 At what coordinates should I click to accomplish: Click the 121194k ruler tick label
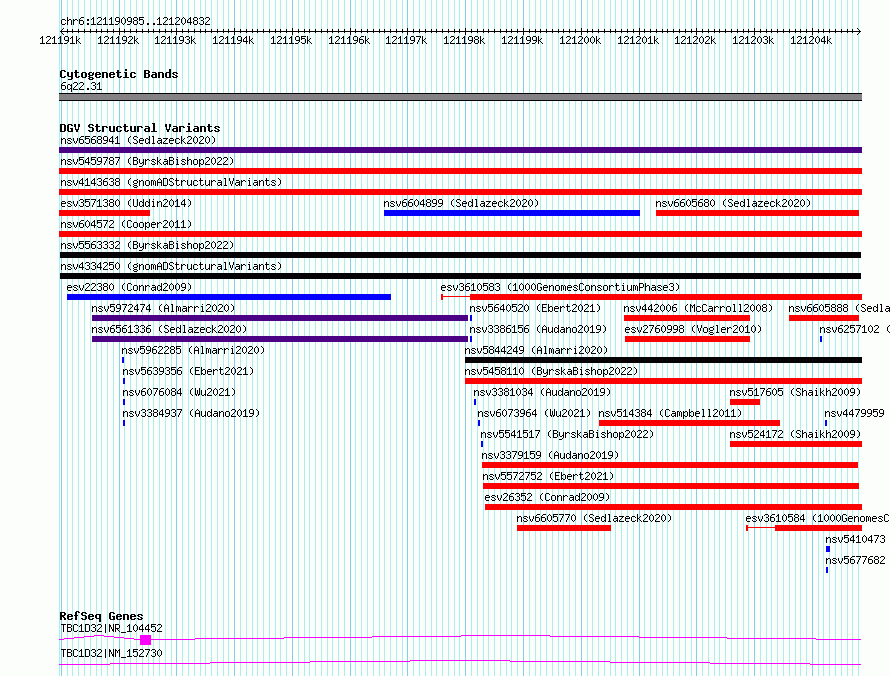[x=233, y=40]
